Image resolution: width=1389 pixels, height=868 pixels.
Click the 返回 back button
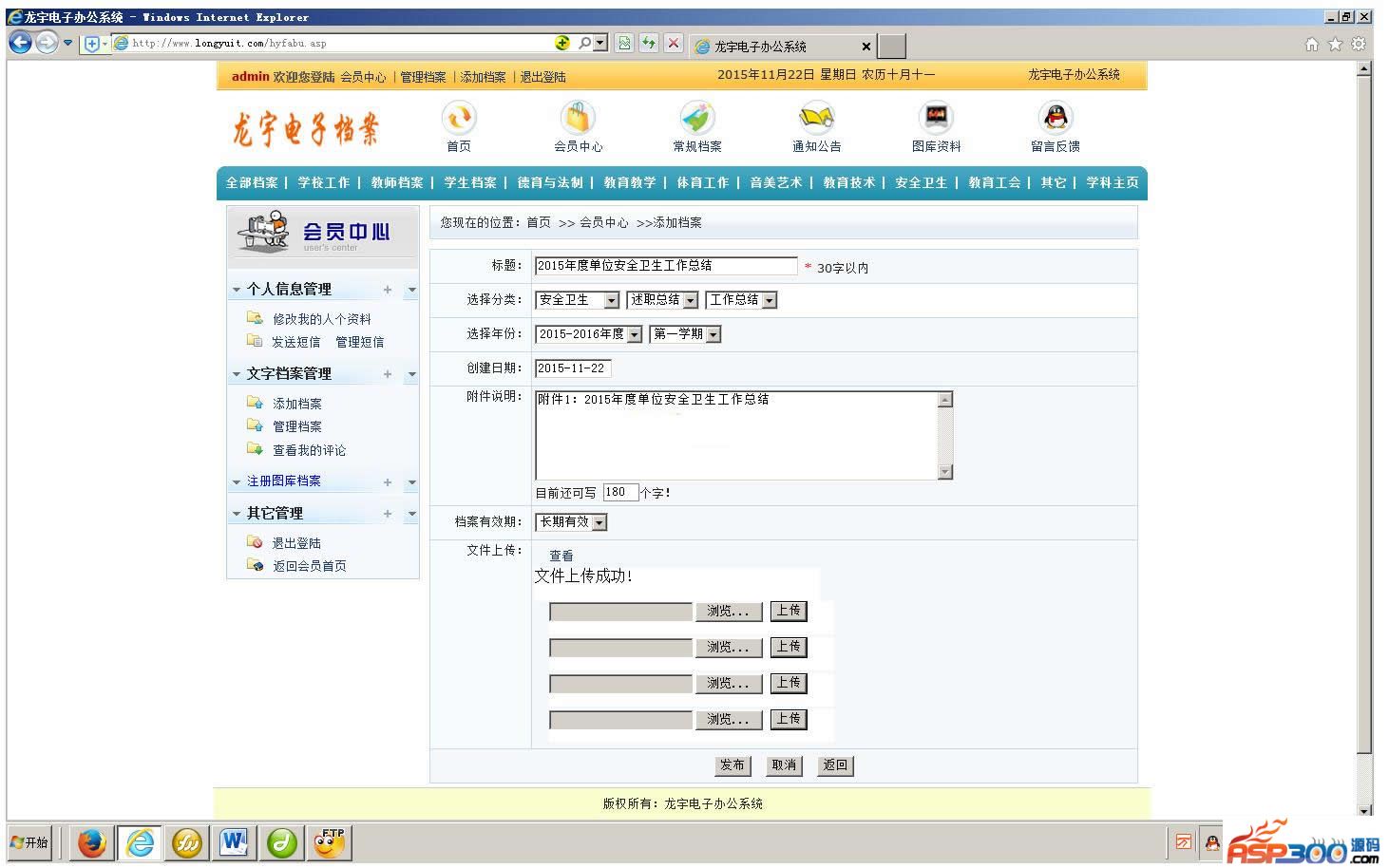(835, 765)
